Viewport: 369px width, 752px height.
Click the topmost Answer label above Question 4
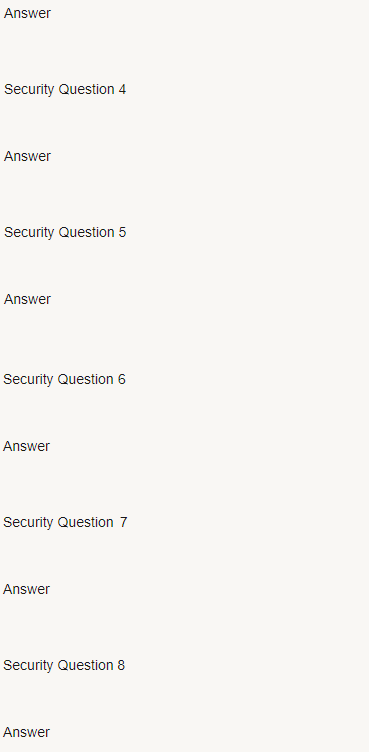27,13
